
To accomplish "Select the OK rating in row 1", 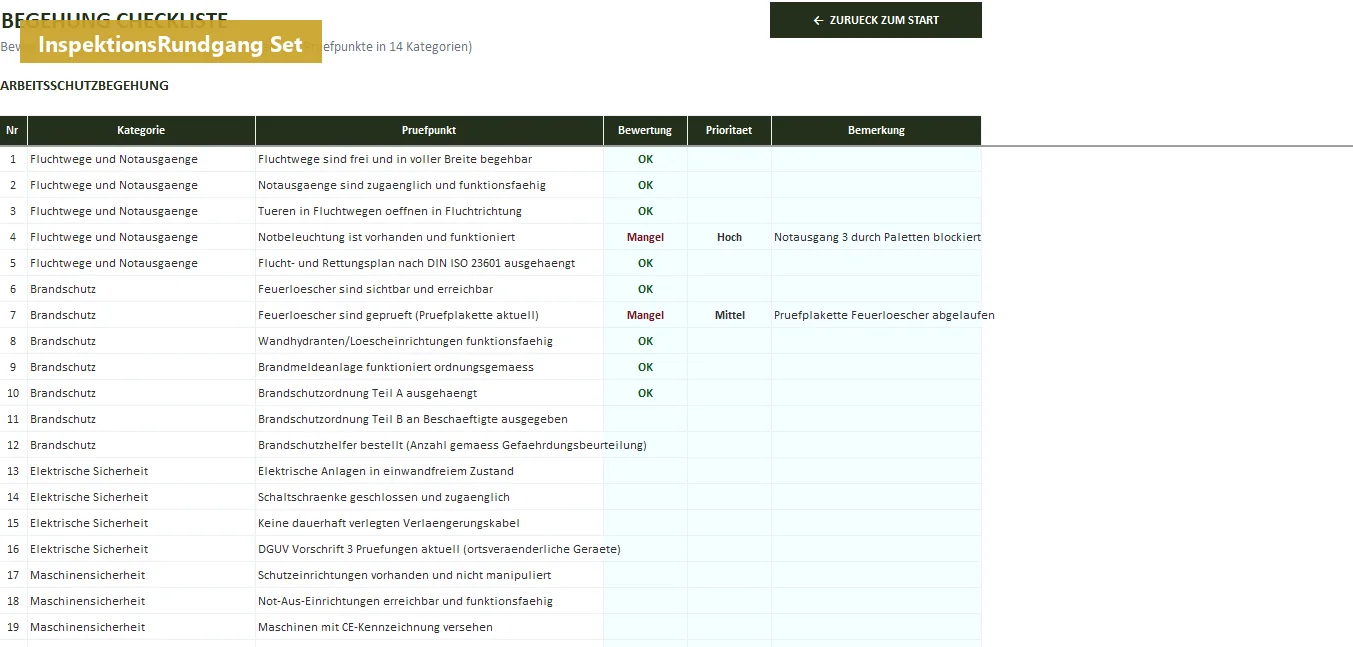I will point(645,159).
